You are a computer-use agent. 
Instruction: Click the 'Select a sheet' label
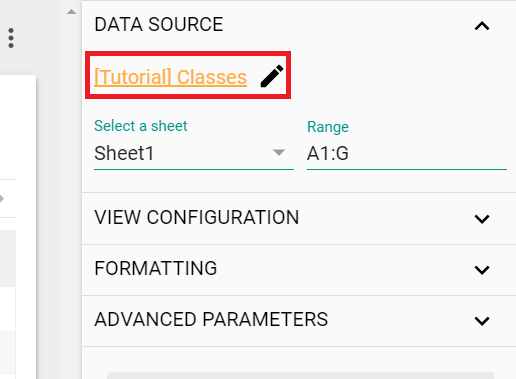(141, 126)
